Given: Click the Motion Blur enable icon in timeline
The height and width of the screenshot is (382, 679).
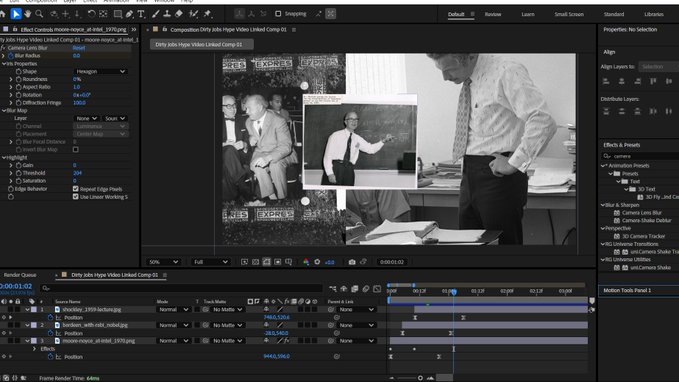Looking at the screenshot, I should [x=366, y=289].
